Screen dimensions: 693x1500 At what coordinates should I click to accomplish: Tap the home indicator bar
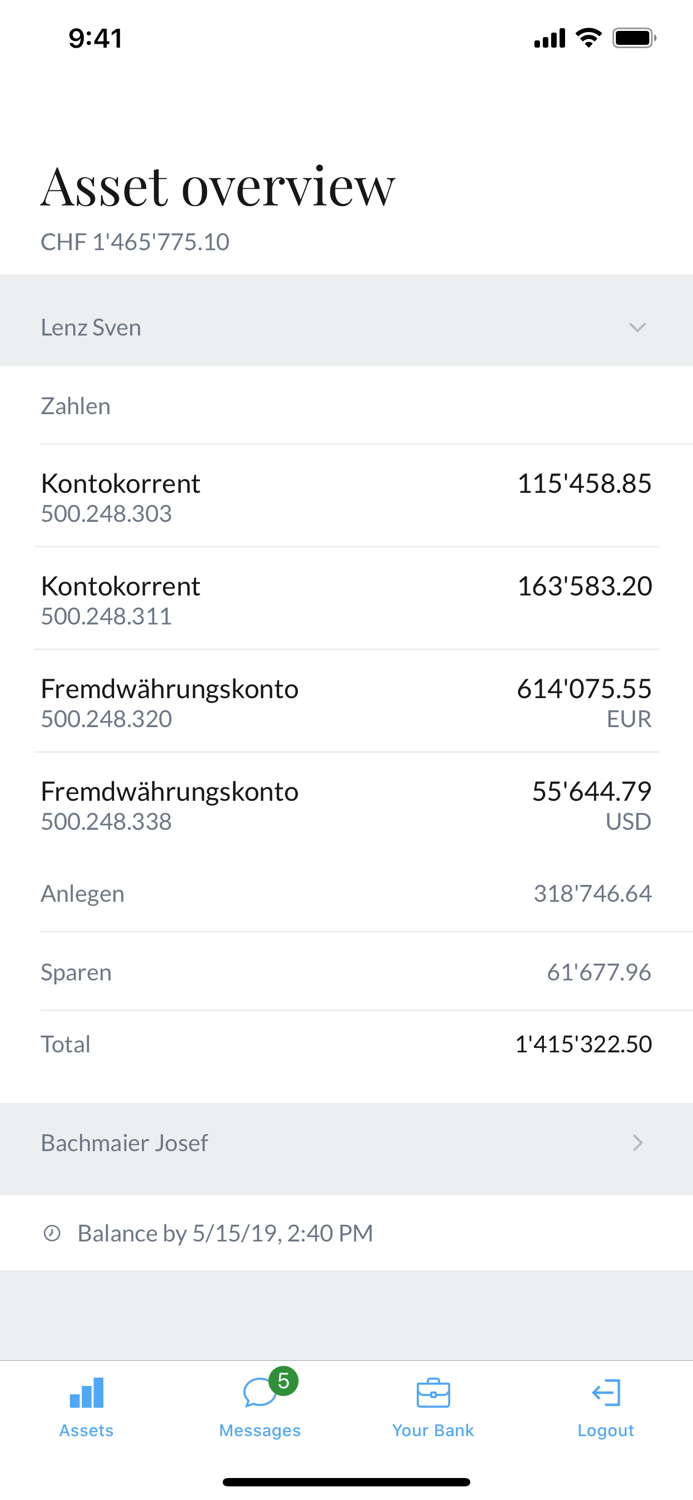346,1482
